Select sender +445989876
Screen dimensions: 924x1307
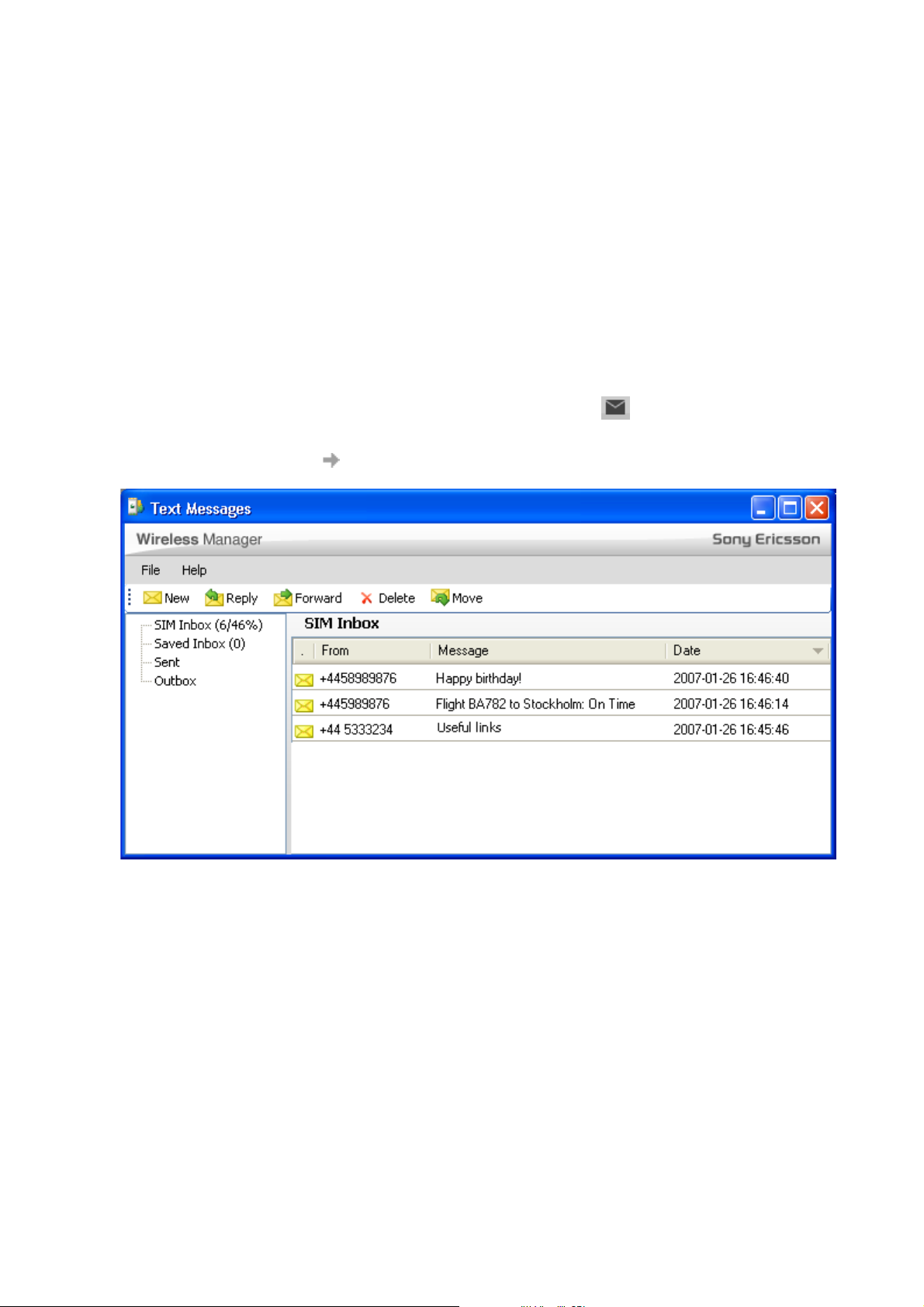pyautogui.click(x=355, y=704)
